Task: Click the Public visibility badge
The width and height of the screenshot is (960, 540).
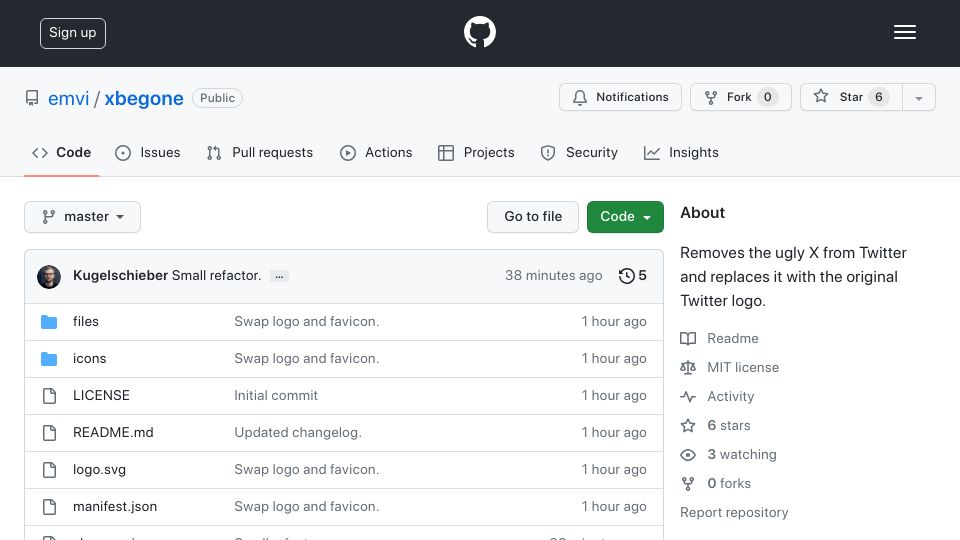Action: pos(217,98)
